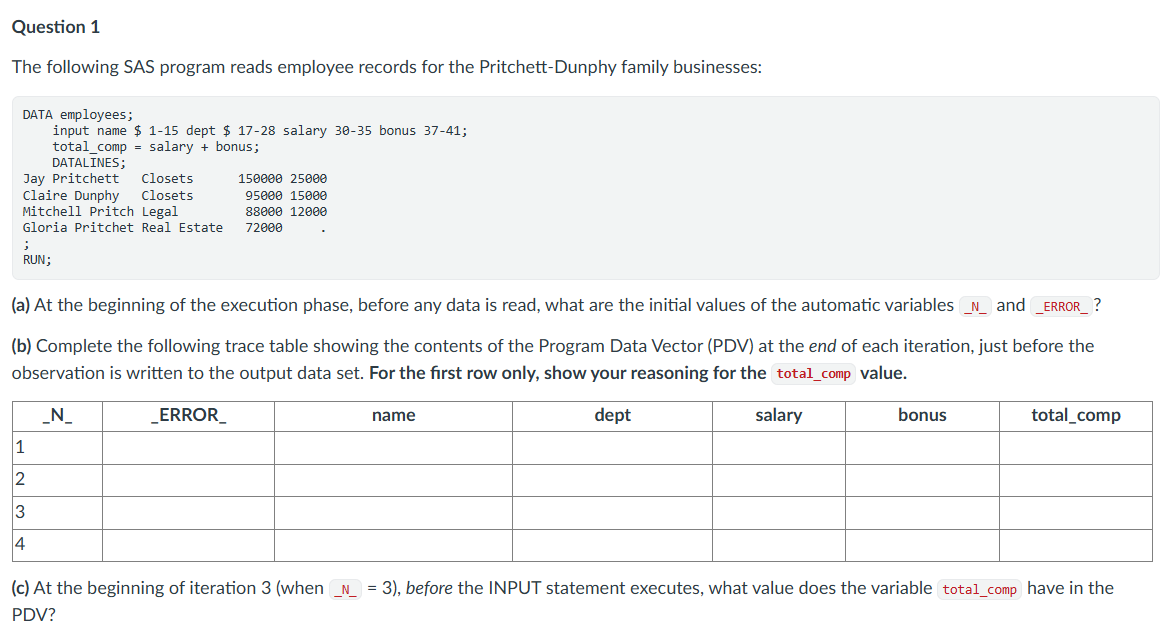The image size is (1168, 636).
Task: Click the Claire Dunphy data line
Action: tap(174, 195)
